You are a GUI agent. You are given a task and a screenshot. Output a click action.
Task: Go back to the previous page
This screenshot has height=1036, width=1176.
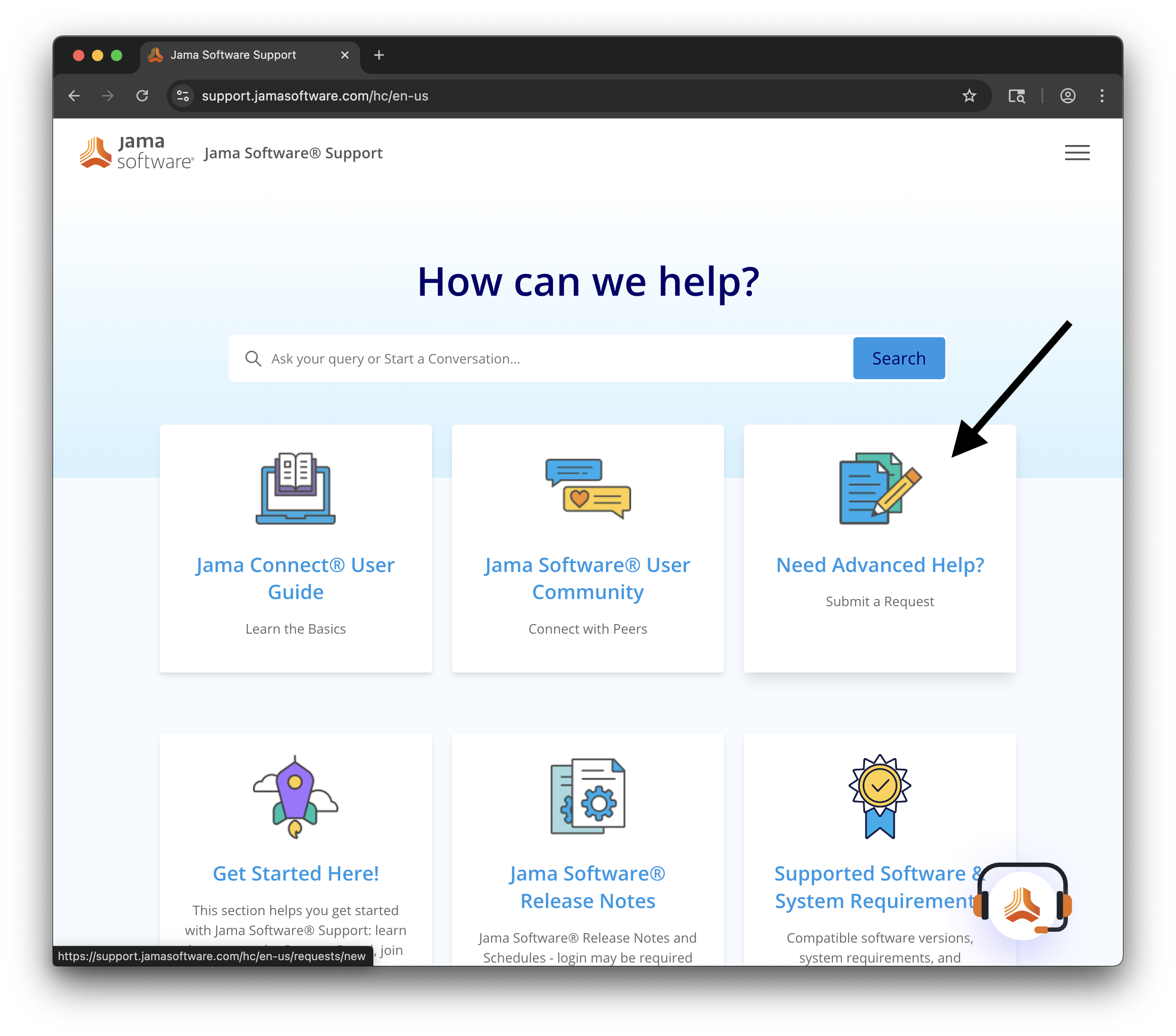[74, 96]
